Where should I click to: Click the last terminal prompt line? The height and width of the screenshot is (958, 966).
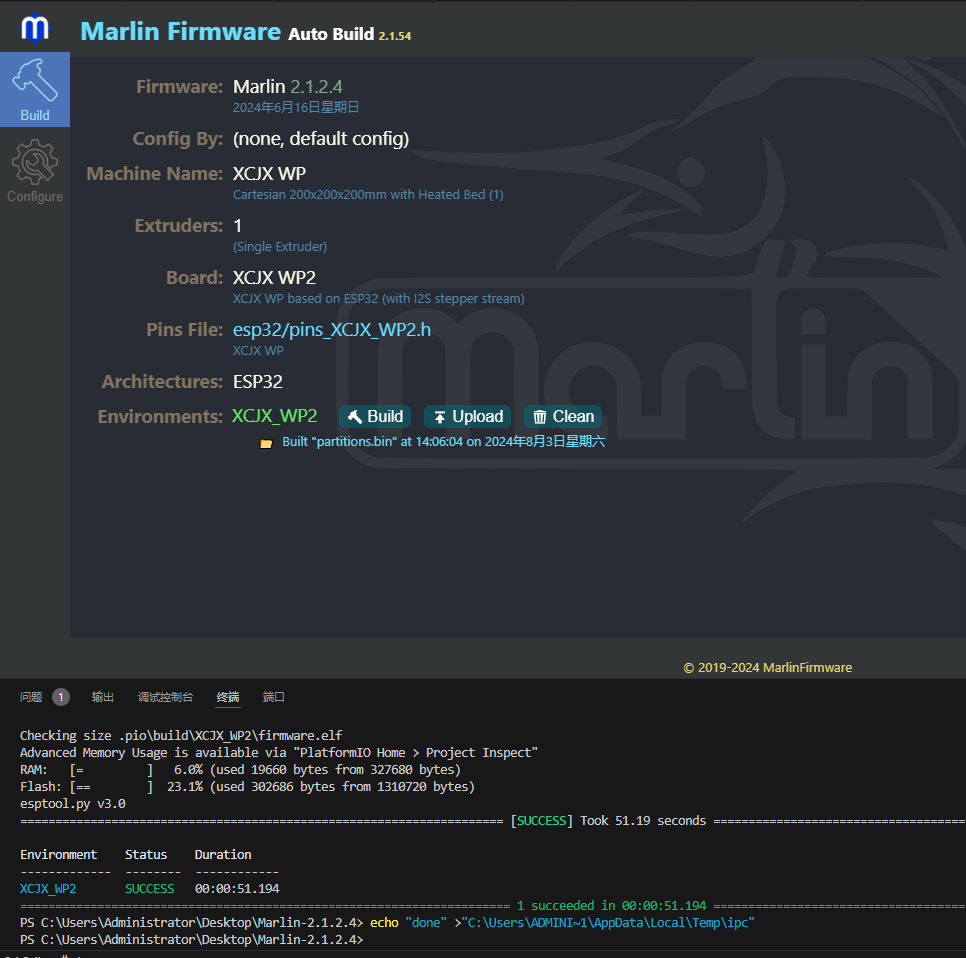[x=192, y=940]
